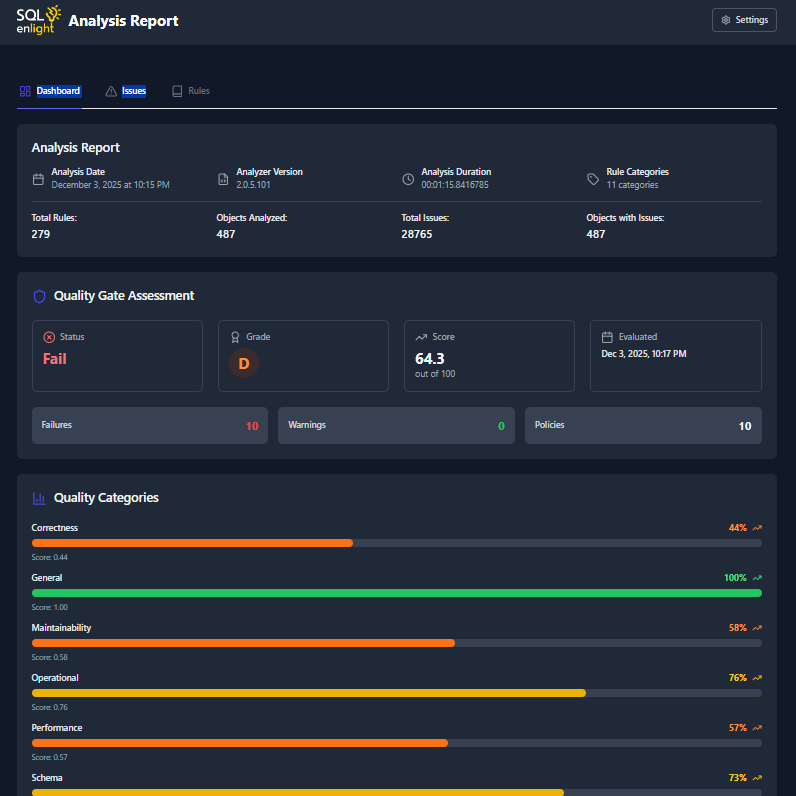Screen dimensions: 796x796
Task: Open the Issues tab
Action: point(126,91)
